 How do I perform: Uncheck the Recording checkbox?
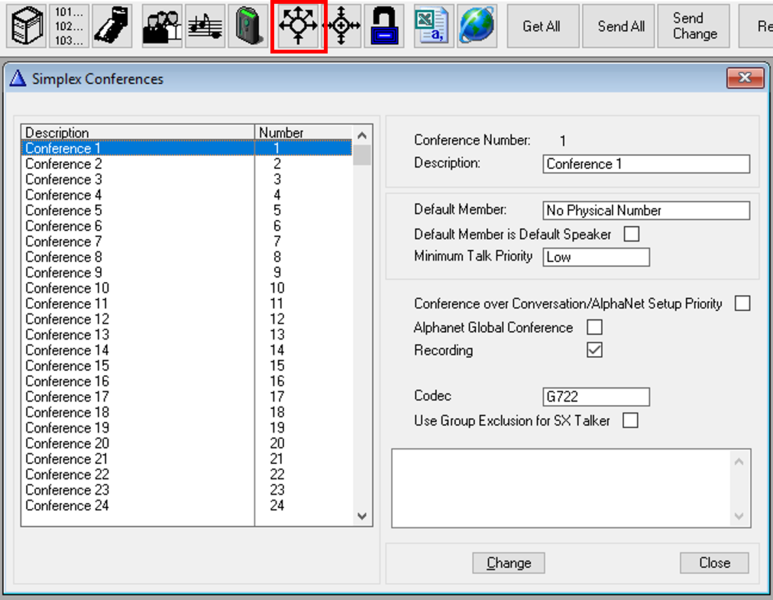point(595,350)
